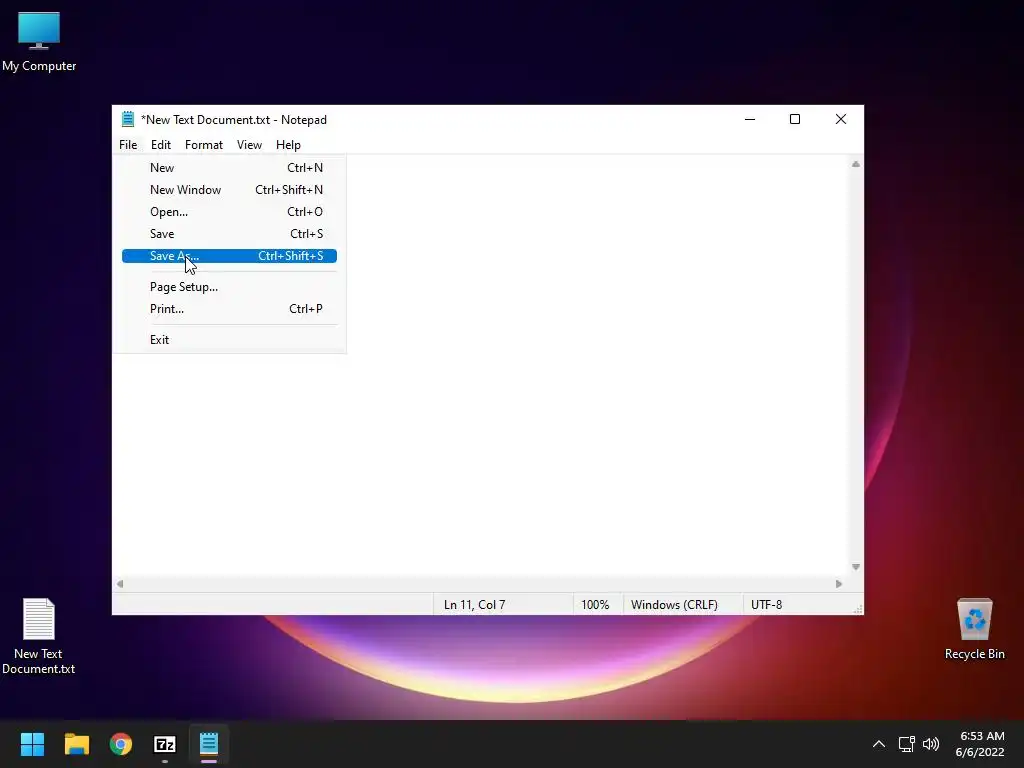Viewport: 1024px width, 768px height.
Task: Choose Exit from File menu
Action: click(x=229, y=340)
